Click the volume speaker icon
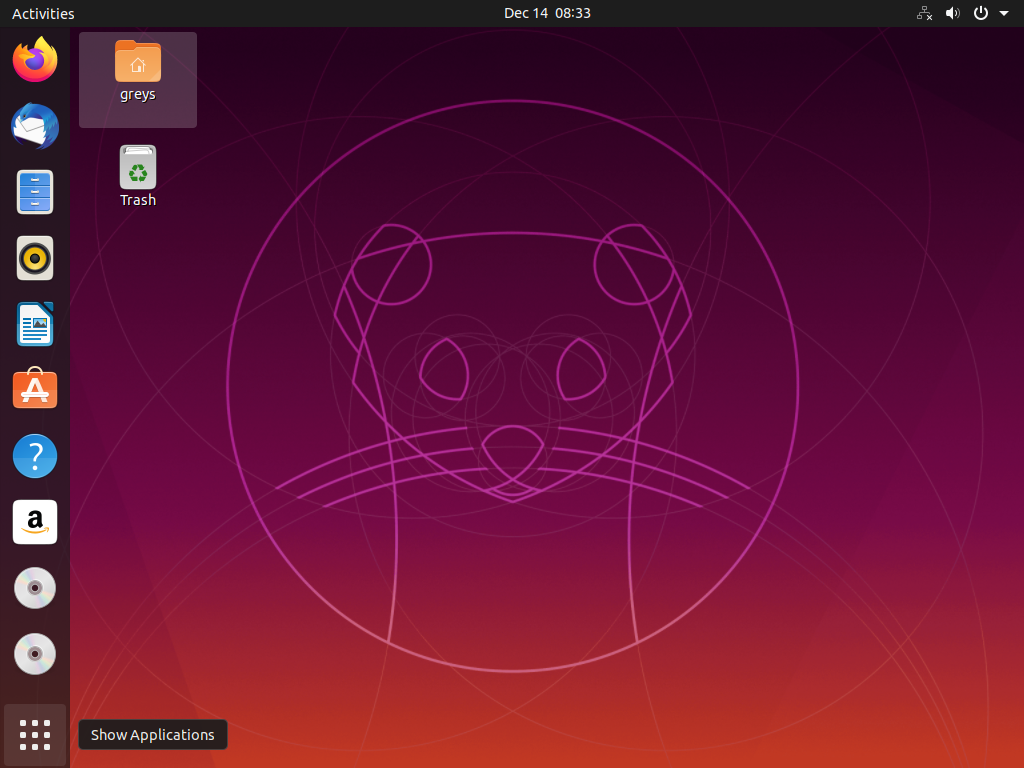1024x768 pixels. tap(953, 13)
